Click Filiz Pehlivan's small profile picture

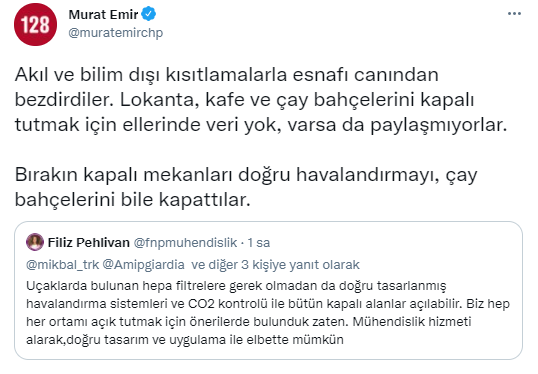click(x=35, y=242)
